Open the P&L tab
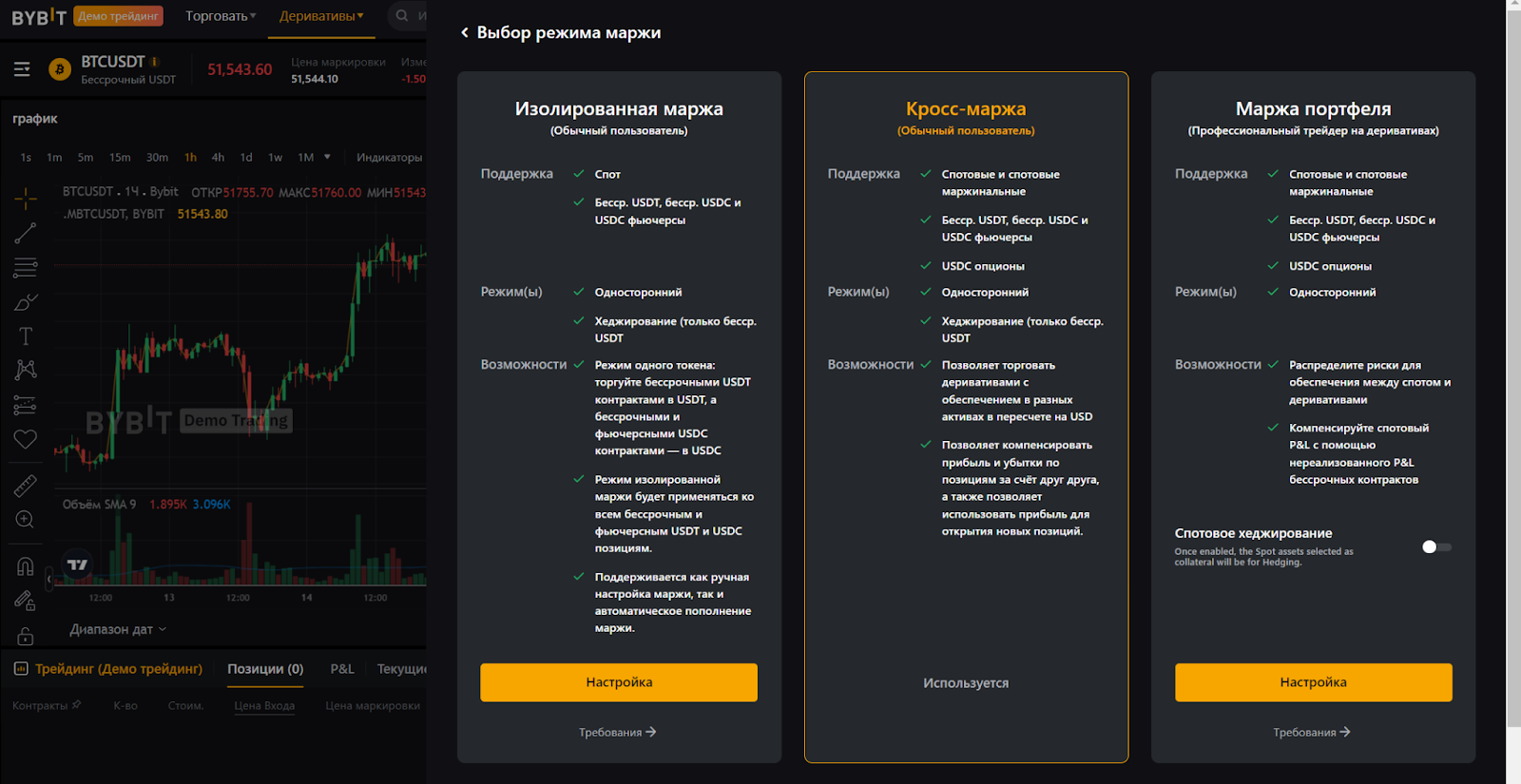 click(342, 669)
